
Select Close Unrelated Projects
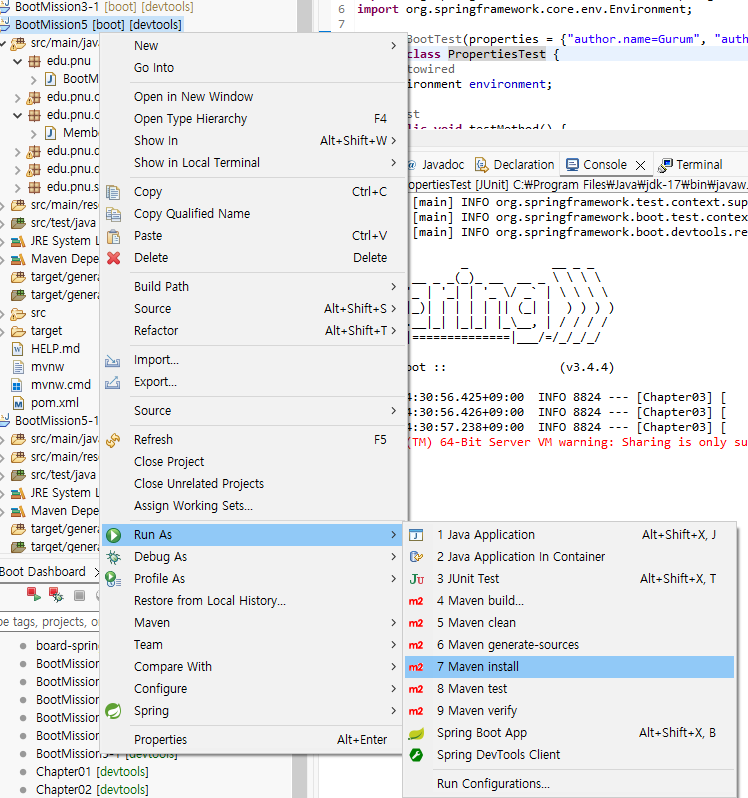click(254, 484)
